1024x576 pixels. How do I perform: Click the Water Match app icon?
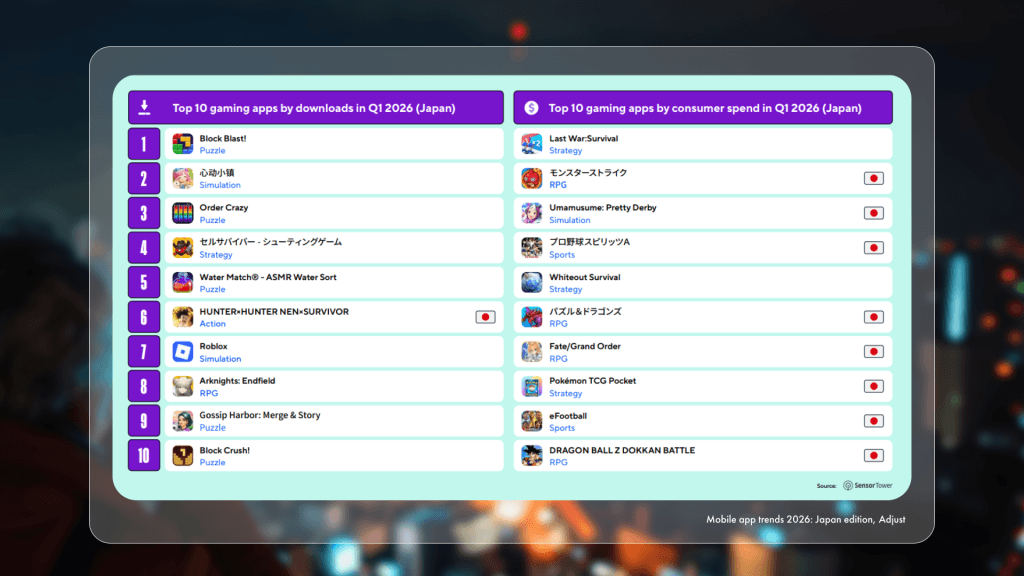[183, 282]
